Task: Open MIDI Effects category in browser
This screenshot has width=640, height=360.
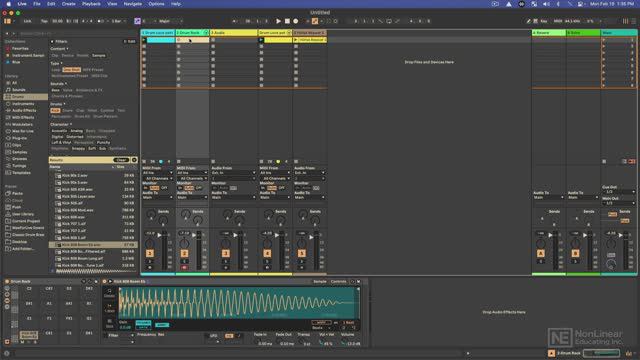Action: 23,118
